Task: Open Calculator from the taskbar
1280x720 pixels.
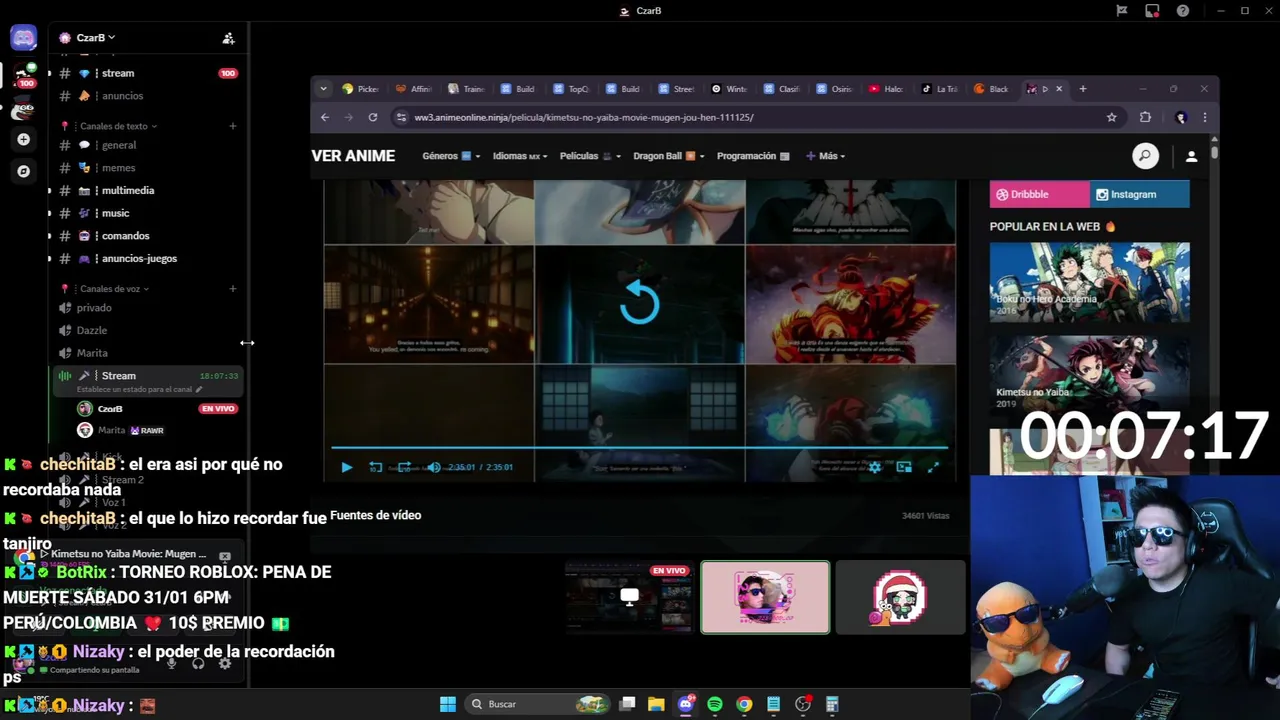Action: [x=832, y=704]
